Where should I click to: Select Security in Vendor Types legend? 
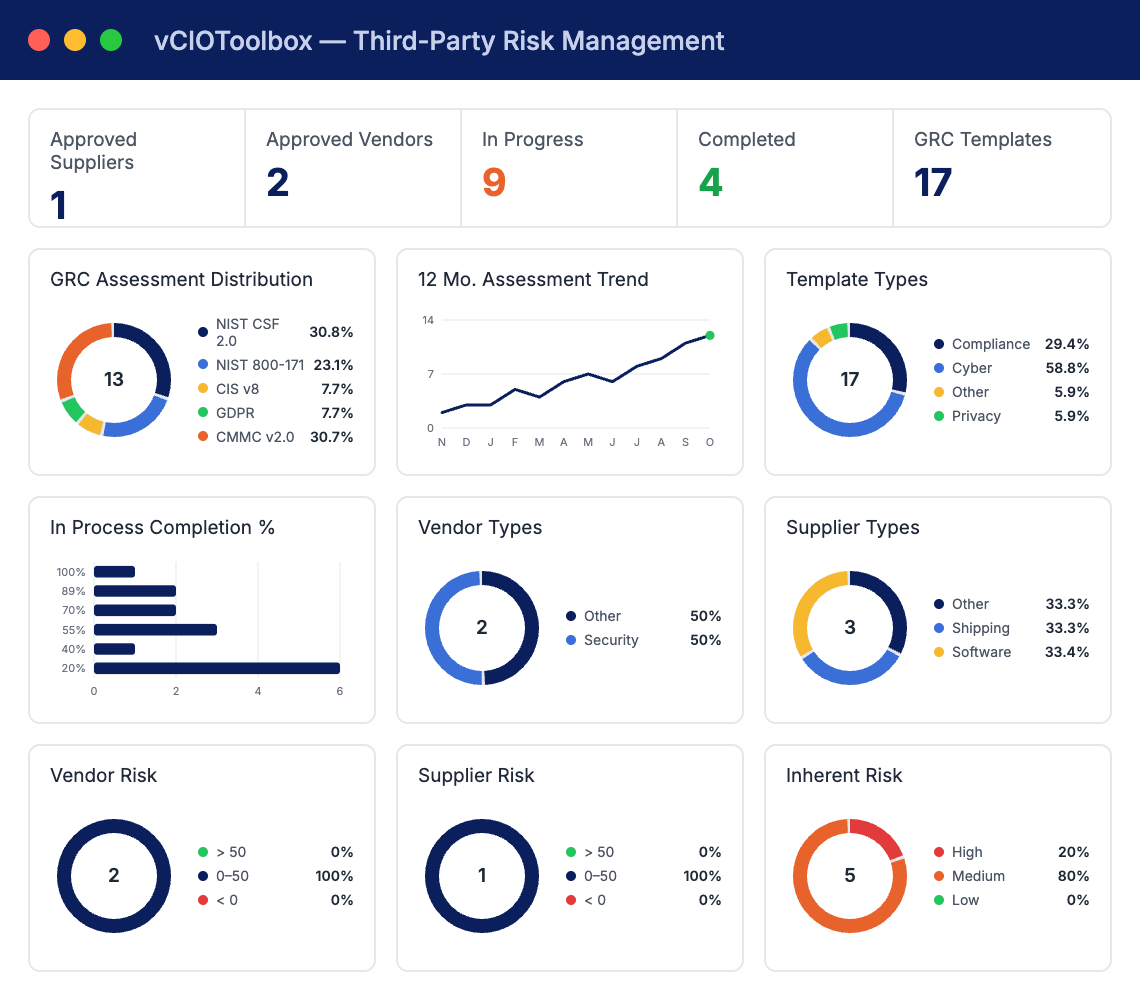tap(643, 640)
